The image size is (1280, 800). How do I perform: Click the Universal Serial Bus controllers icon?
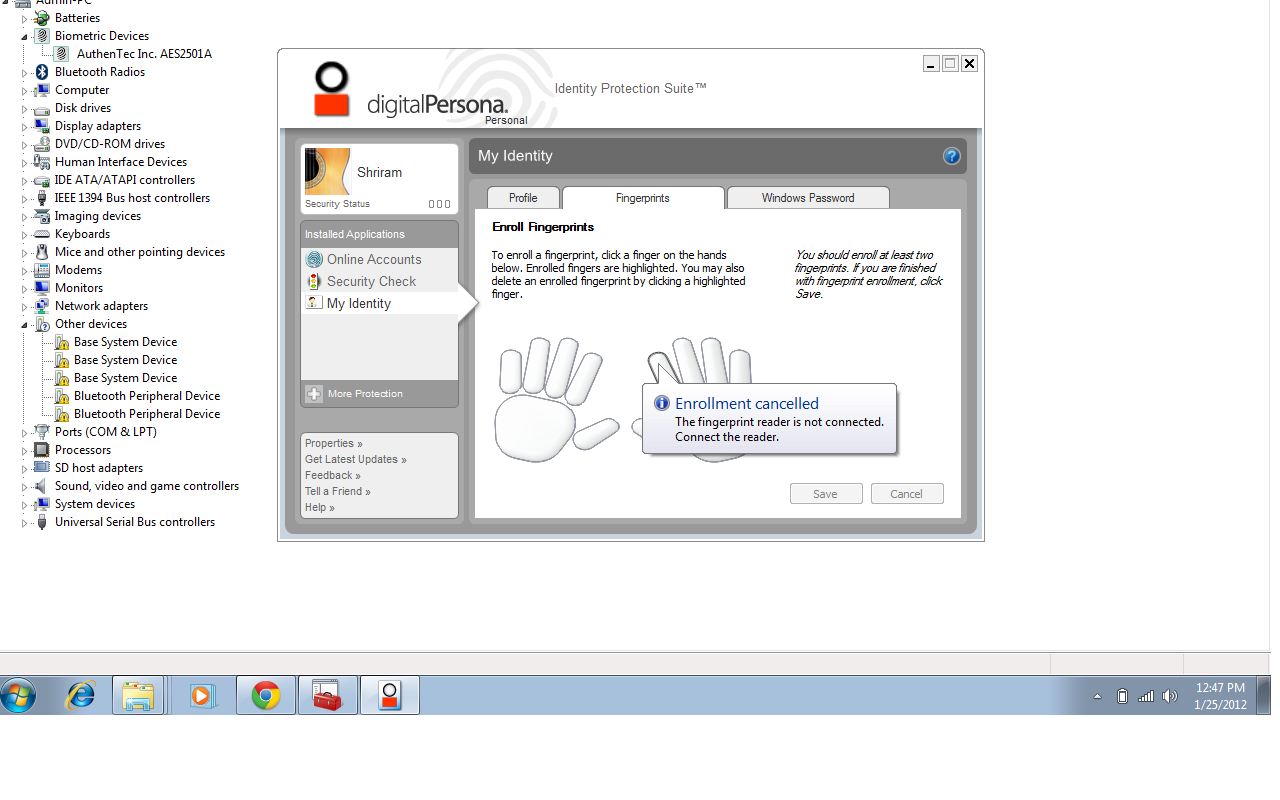[x=42, y=522]
